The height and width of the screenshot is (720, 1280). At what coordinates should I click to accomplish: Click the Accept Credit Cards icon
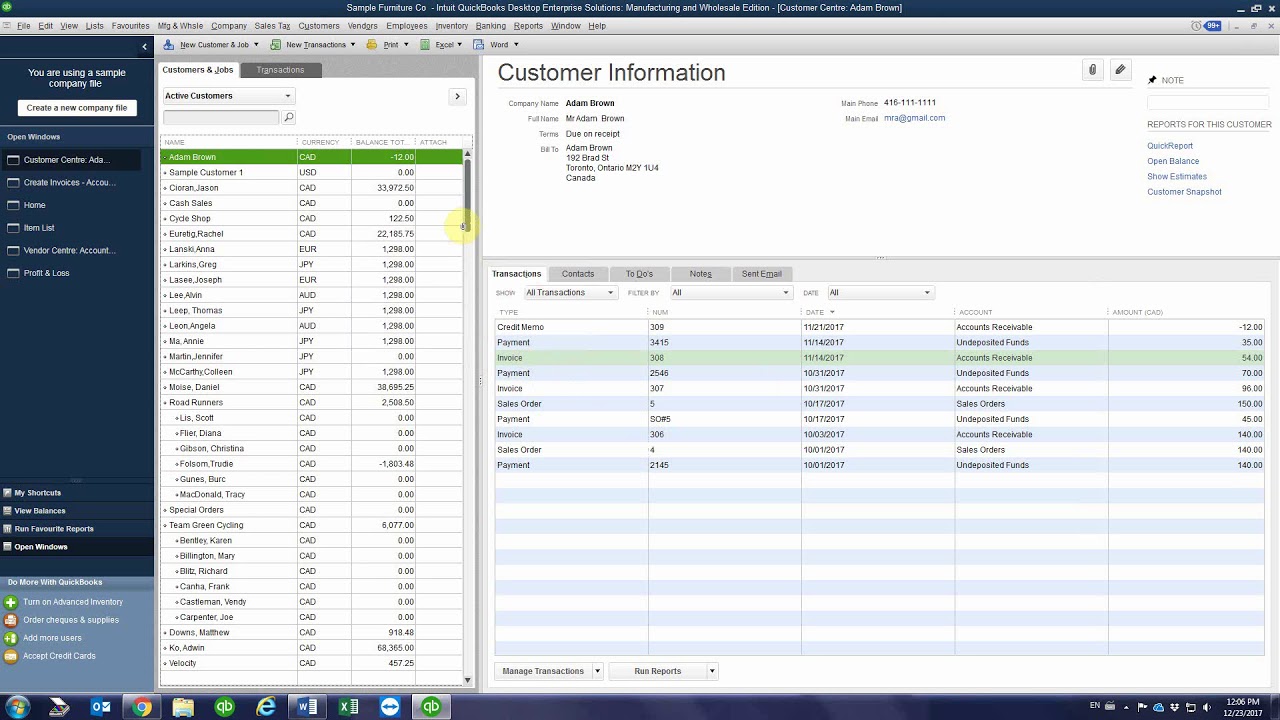[11, 656]
